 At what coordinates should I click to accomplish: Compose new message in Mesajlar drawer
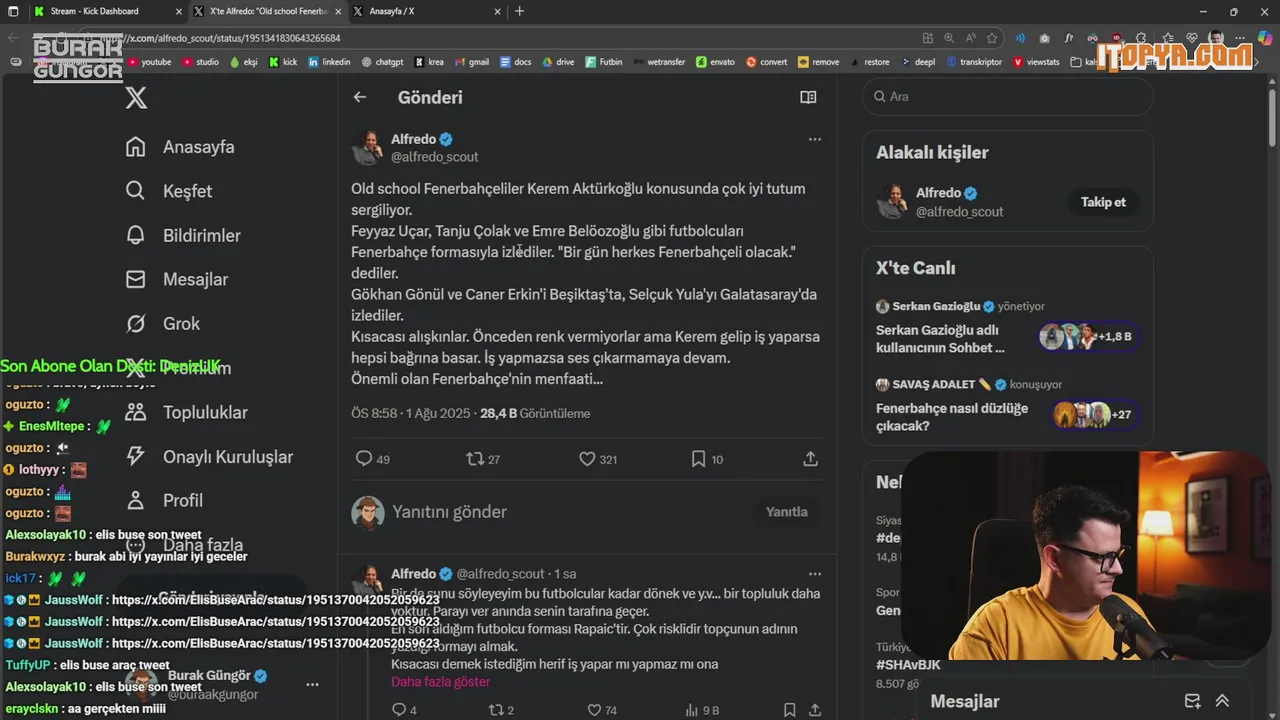pyautogui.click(x=1192, y=701)
